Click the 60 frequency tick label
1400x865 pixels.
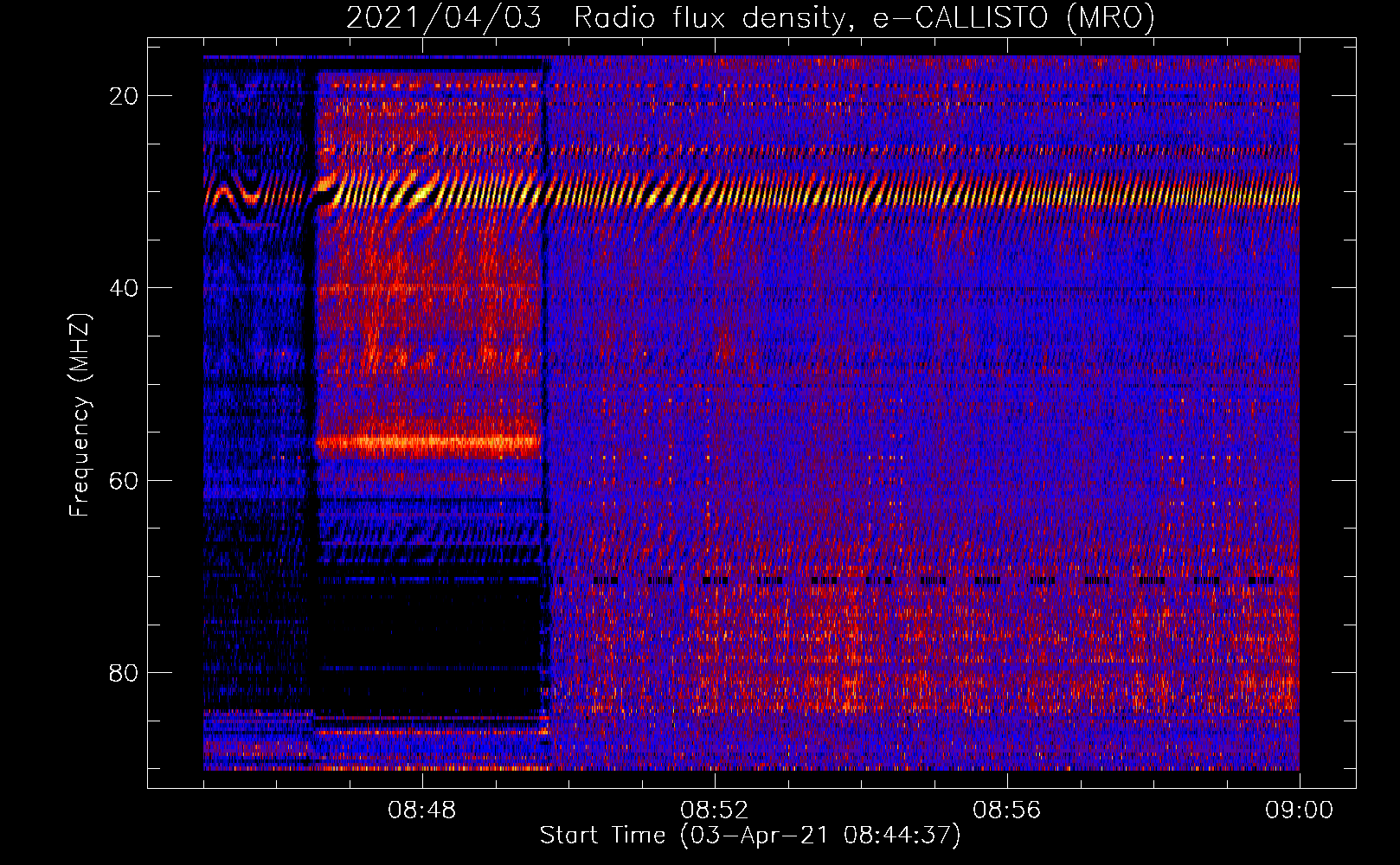click(124, 480)
